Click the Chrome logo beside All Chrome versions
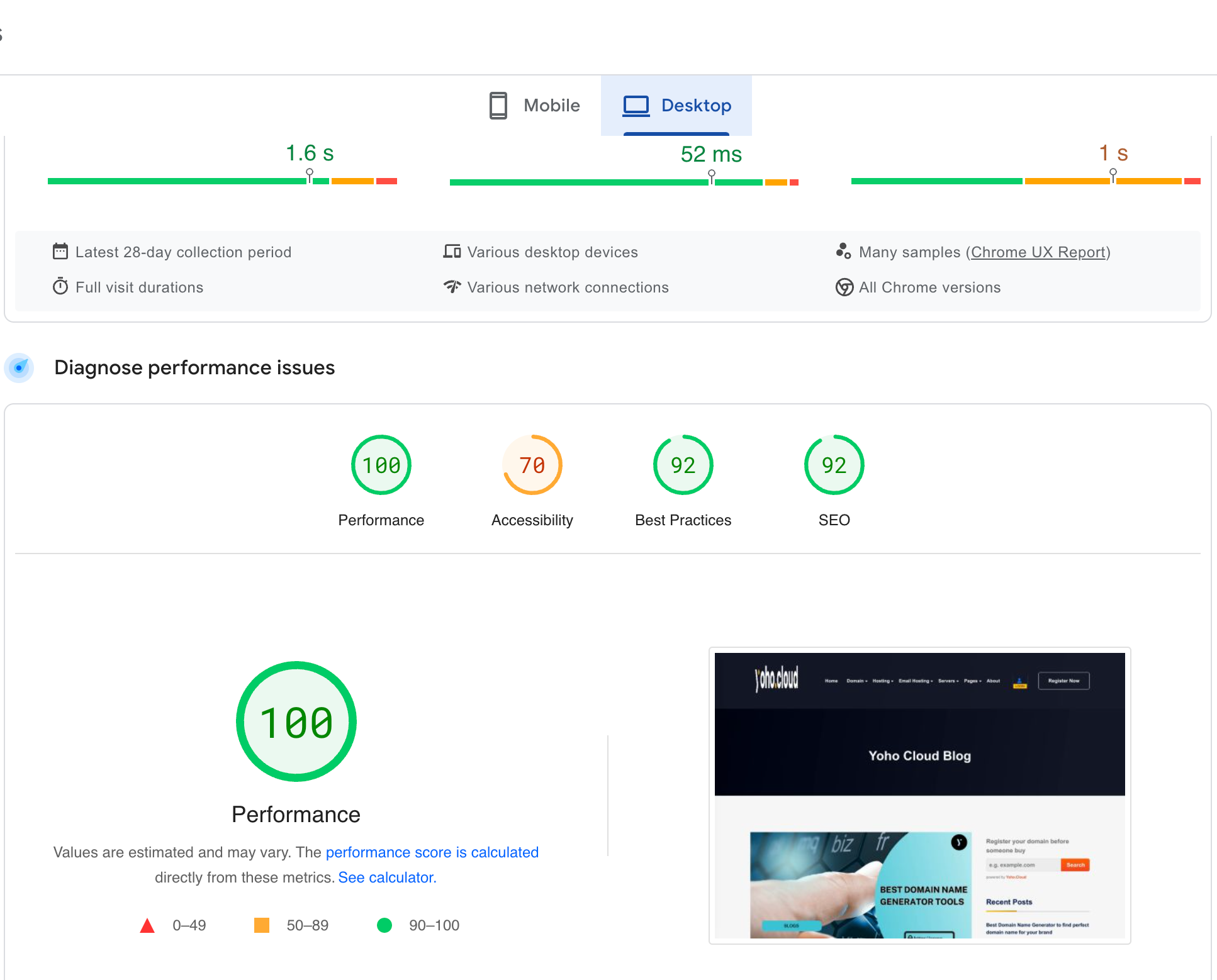The height and width of the screenshot is (980, 1217). [844, 287]
